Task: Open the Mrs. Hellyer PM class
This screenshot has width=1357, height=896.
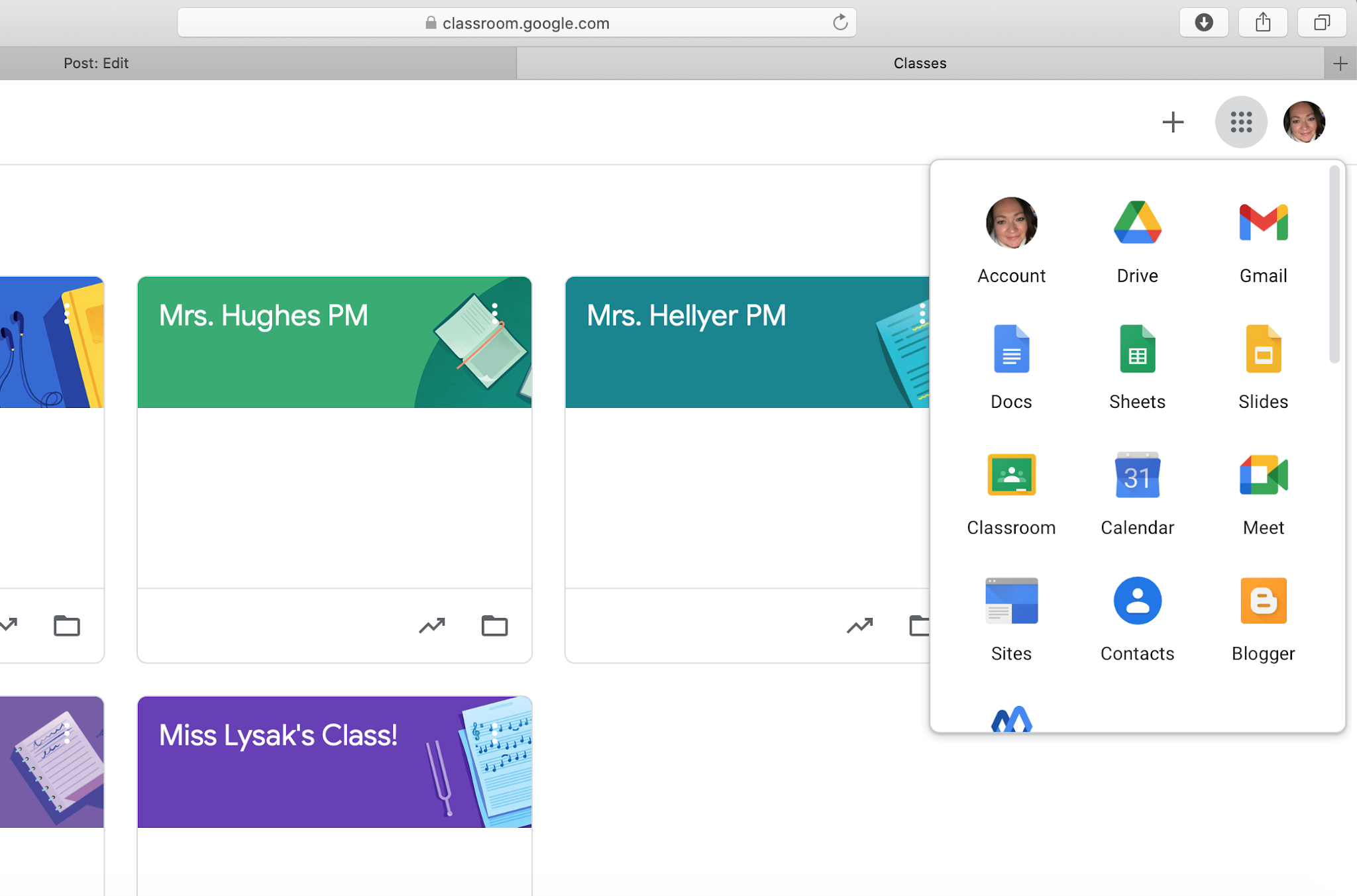Action: pyautogui.click(x=686, y=316)
